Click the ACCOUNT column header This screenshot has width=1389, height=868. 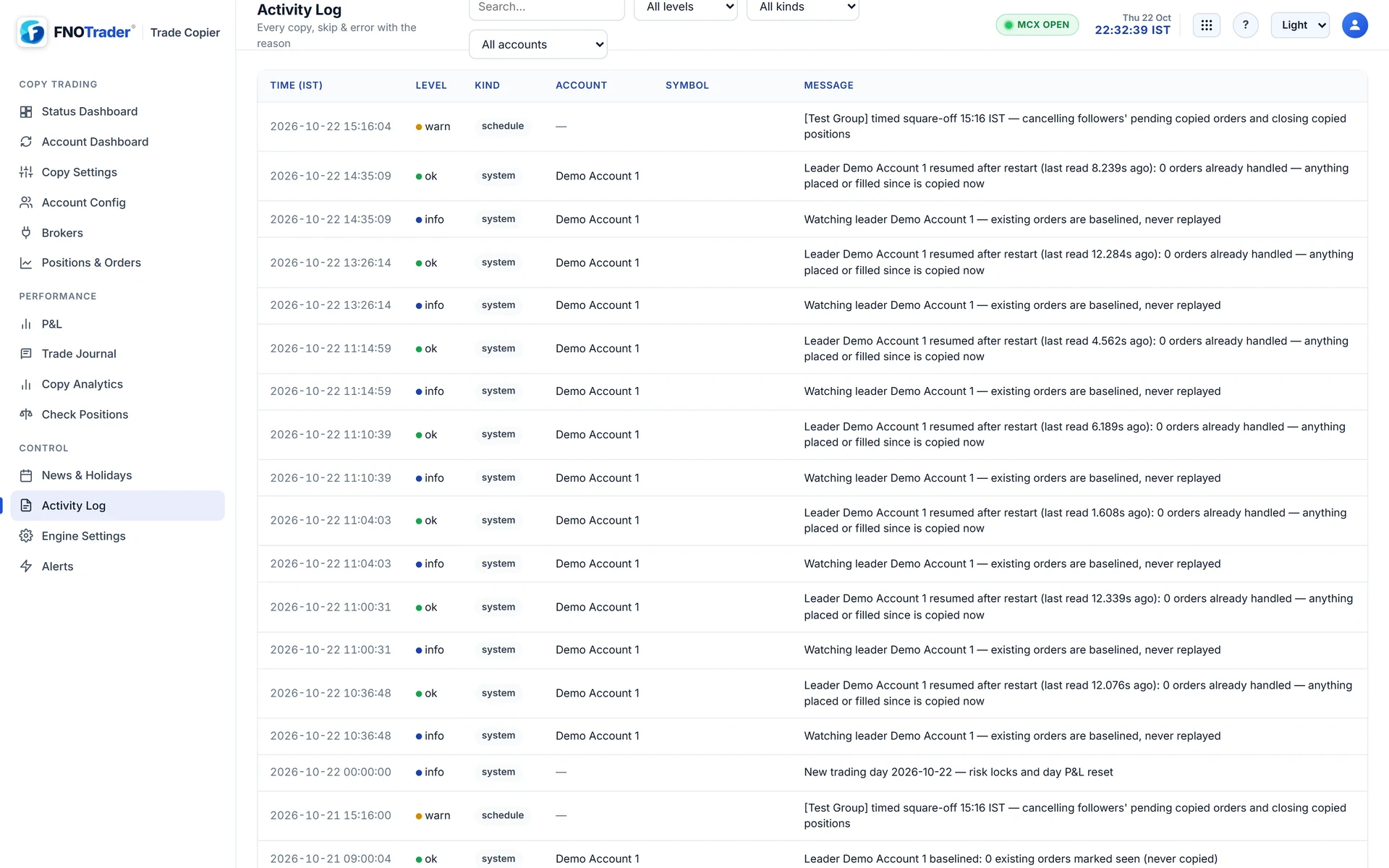581,85
